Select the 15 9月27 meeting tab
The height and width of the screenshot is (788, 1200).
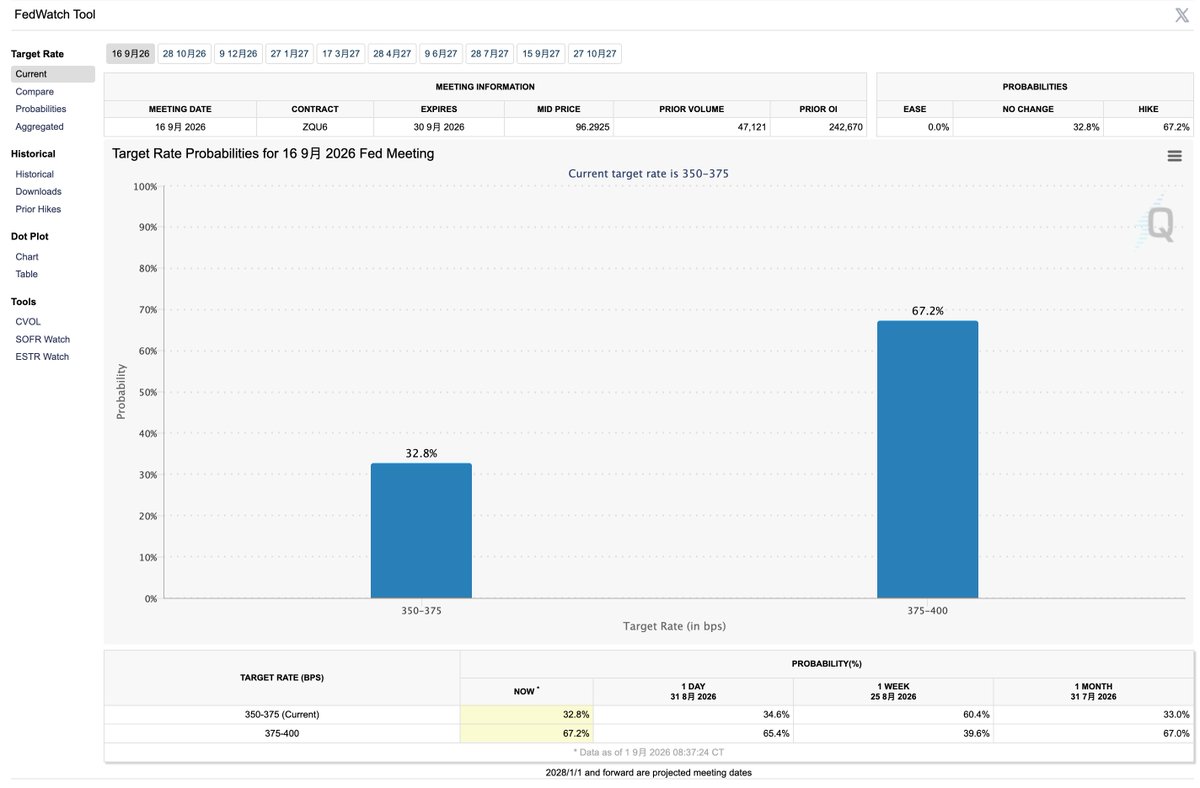(541, 54)
